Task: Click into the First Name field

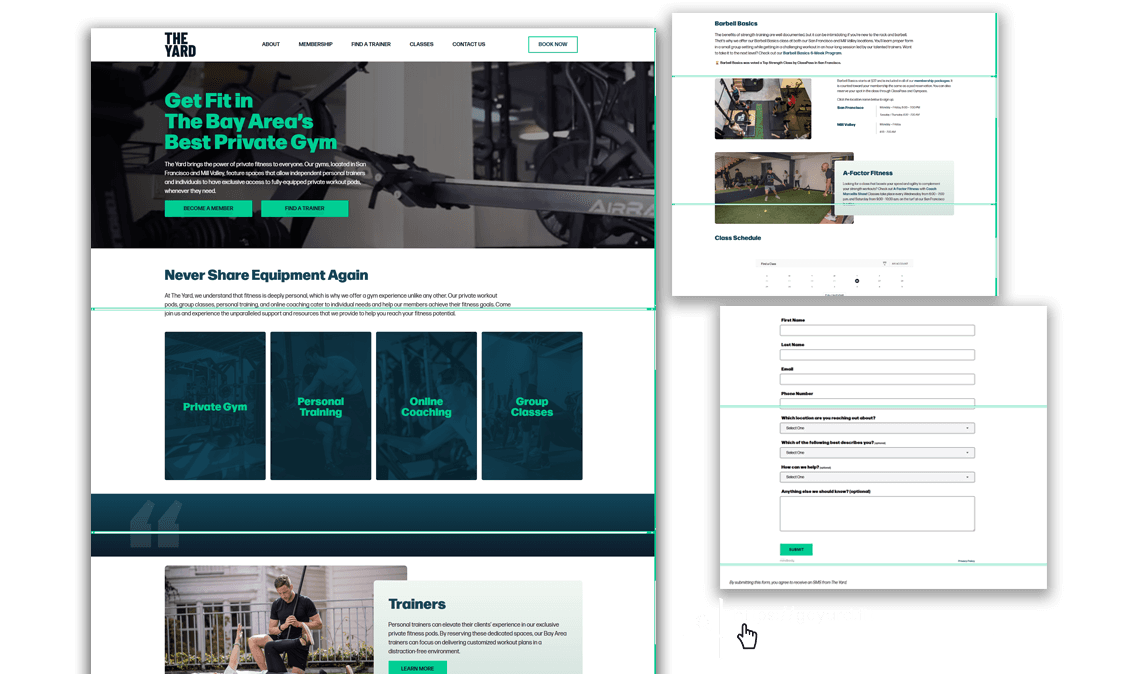Action: click(x=877, y=330)
